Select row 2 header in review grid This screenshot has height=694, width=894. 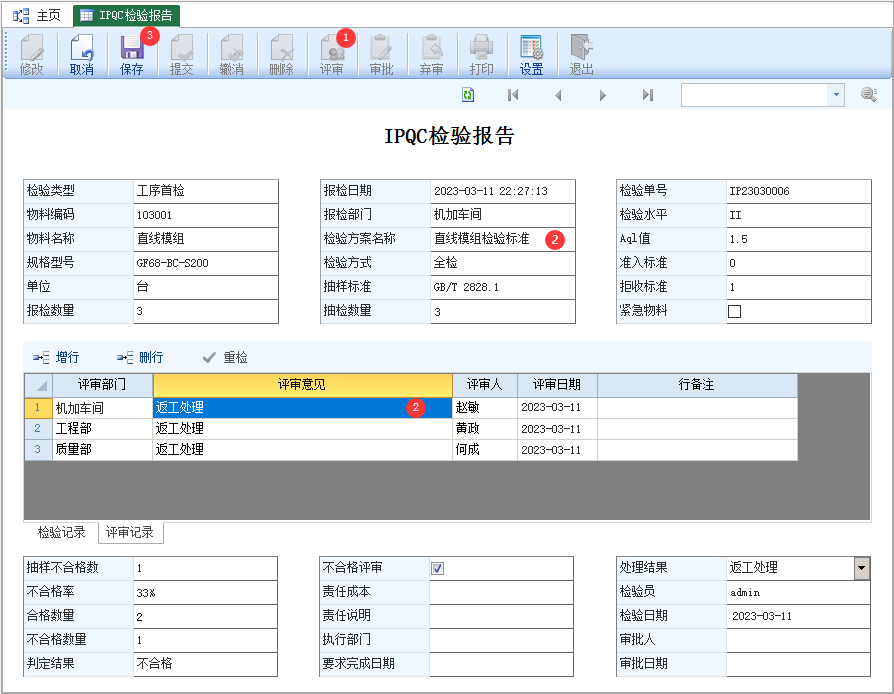pos(38,429)
